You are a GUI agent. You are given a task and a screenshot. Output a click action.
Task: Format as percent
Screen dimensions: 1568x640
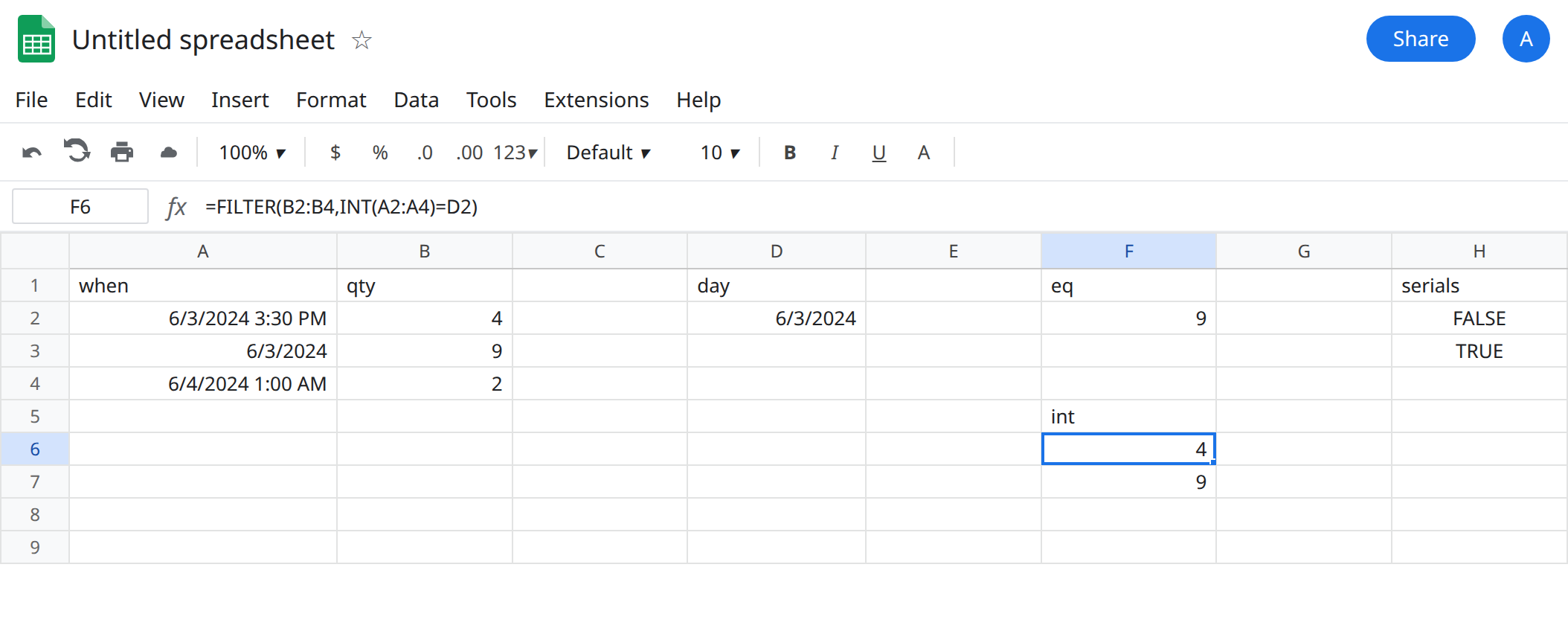[x=380, y=153]
